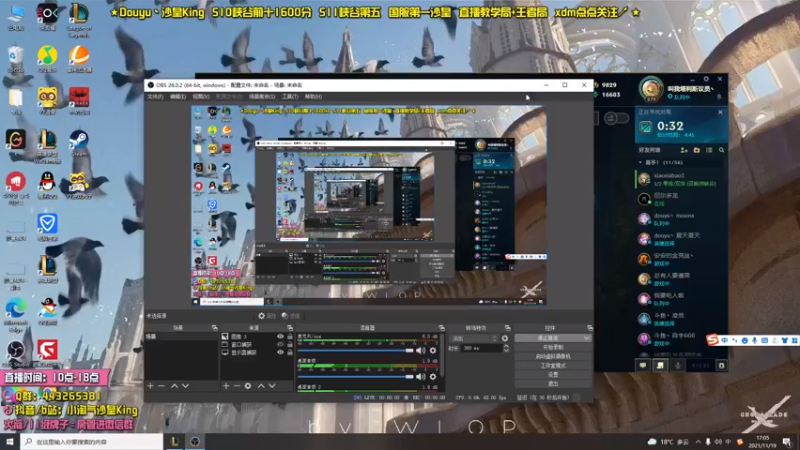Toggle the switch left of queue timer
Screen dimensions: 800x450
[616, 118]
